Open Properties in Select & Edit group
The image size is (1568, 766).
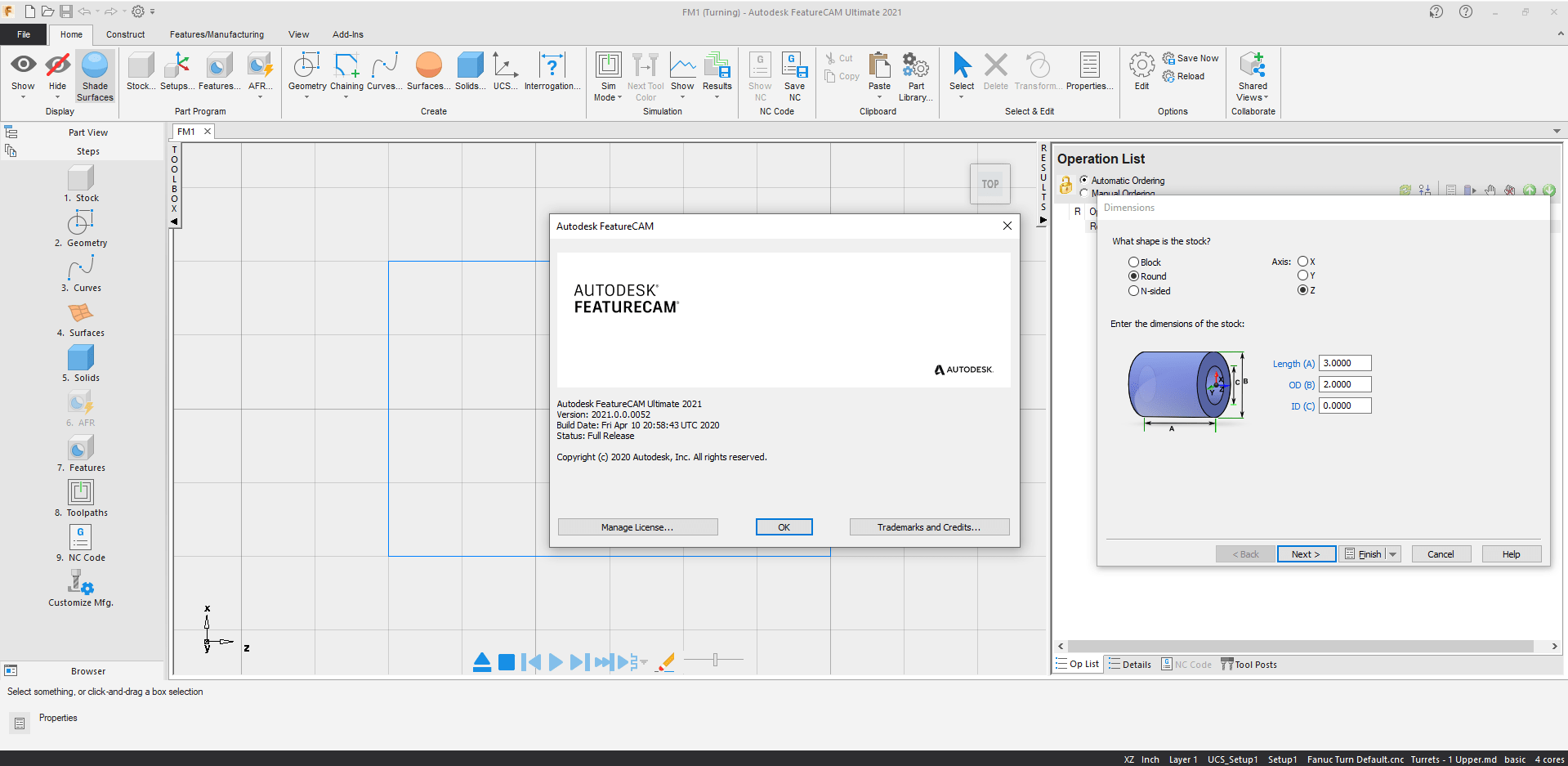[1089, 71]
